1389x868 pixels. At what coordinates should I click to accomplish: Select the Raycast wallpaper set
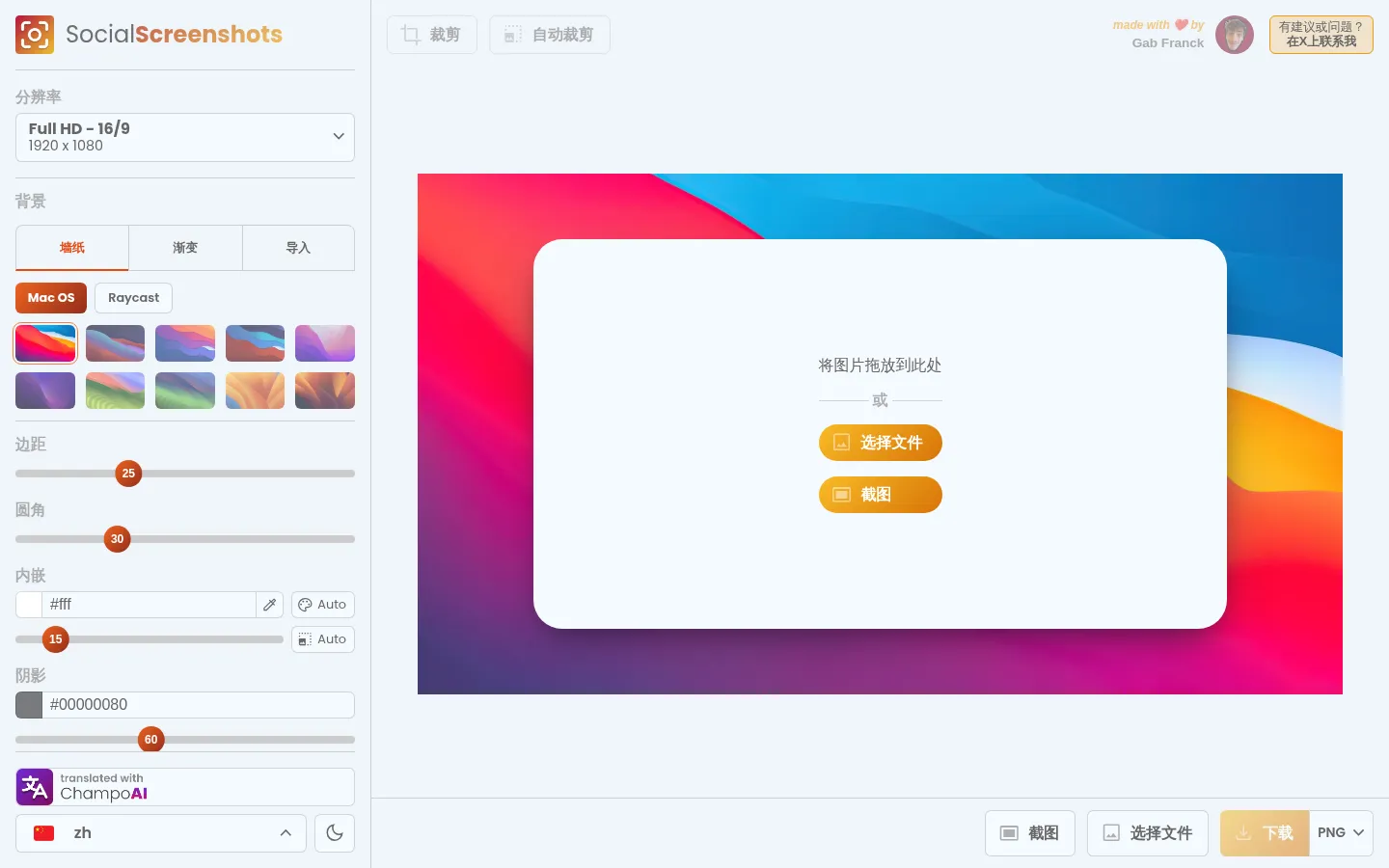click(x=134, y=298)
